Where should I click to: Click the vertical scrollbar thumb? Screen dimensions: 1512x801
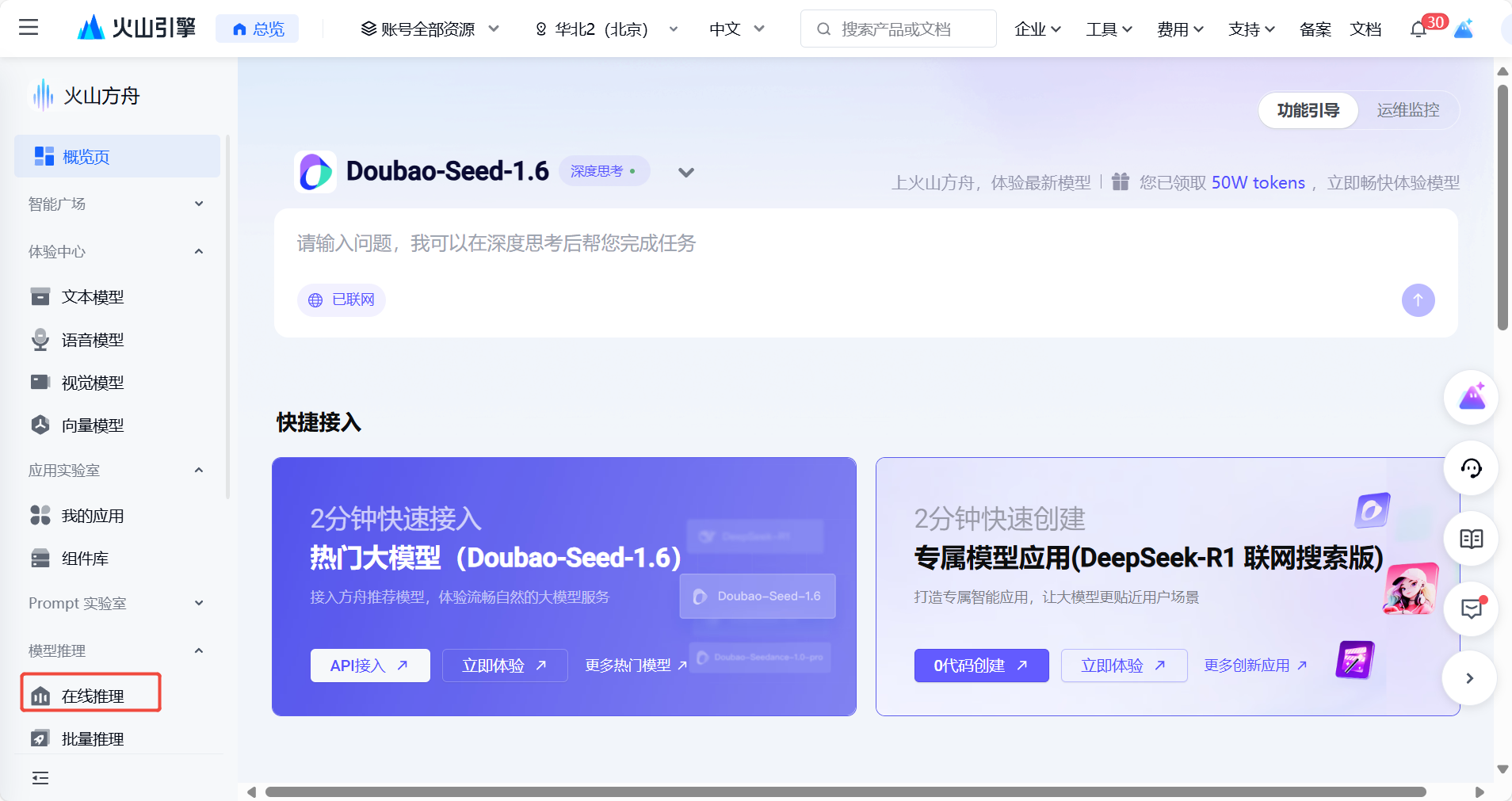coord(1502,208)
